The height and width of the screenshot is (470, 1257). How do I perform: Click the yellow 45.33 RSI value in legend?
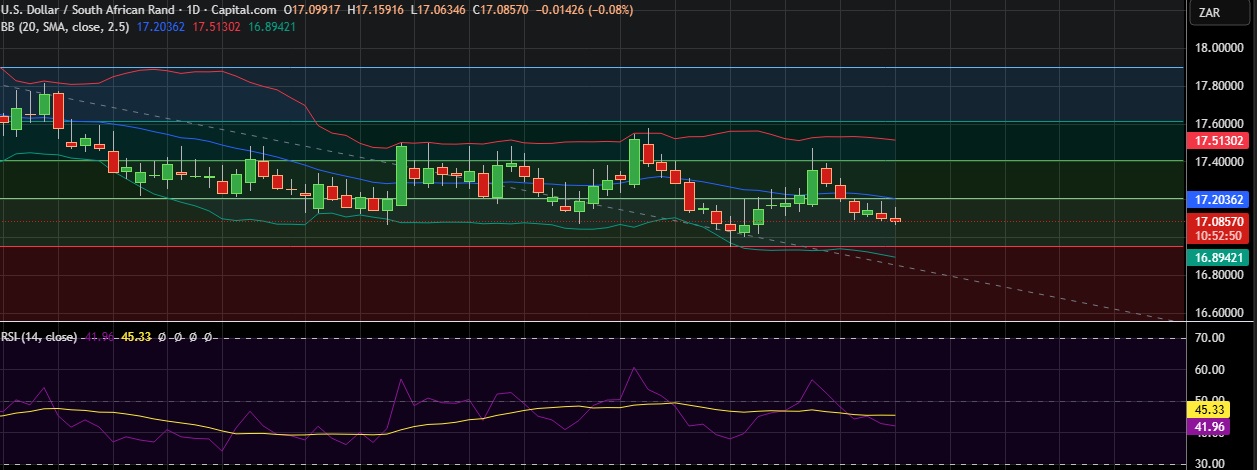pyautogui.click(x=135, y=337)
